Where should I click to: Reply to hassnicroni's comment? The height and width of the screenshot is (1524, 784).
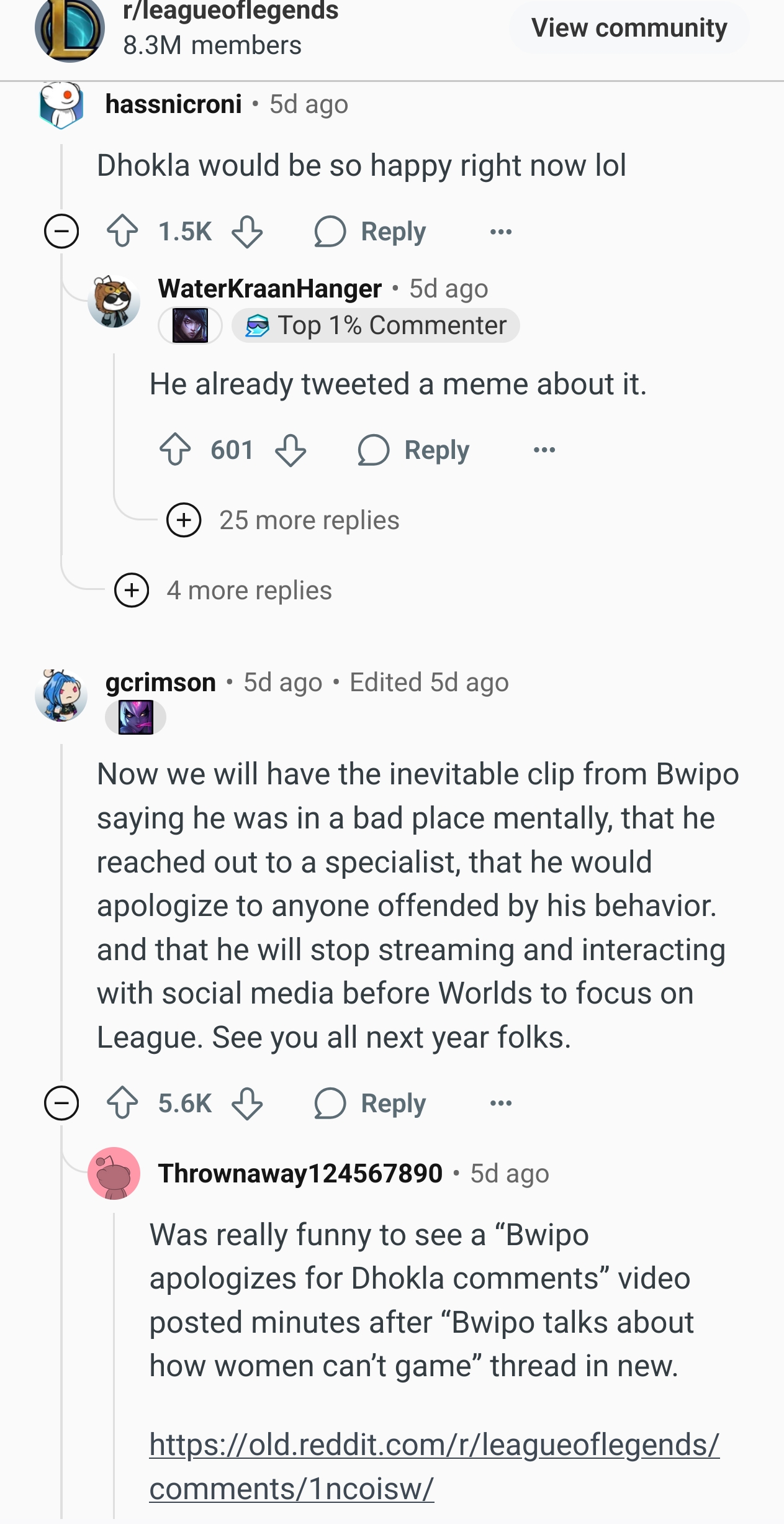(x=371, y=232)
